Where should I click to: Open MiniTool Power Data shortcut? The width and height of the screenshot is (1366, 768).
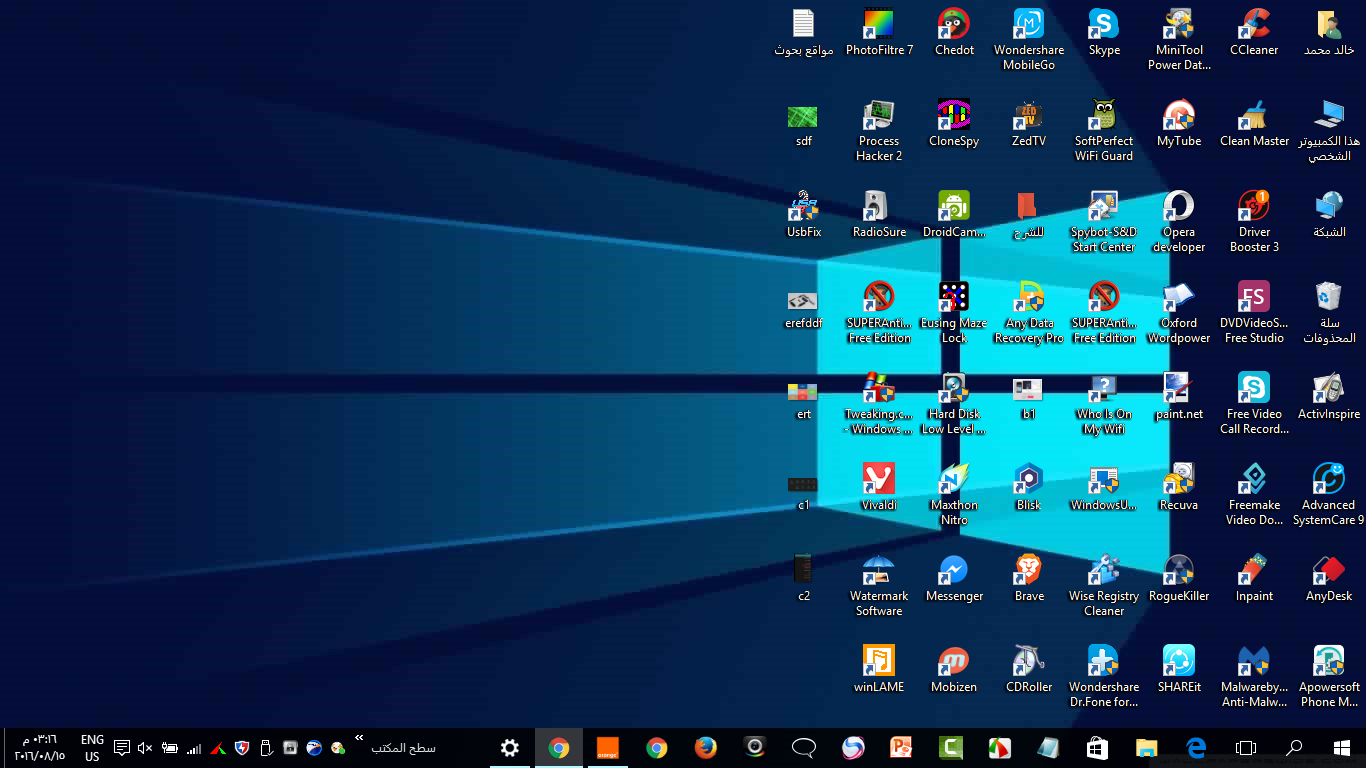(1179, 40)
